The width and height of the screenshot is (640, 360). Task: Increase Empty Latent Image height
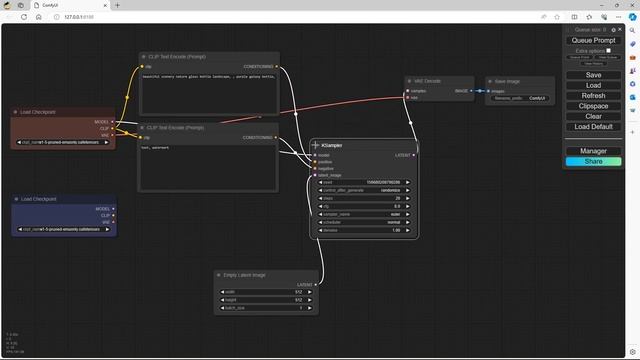(x=310, y=300)
